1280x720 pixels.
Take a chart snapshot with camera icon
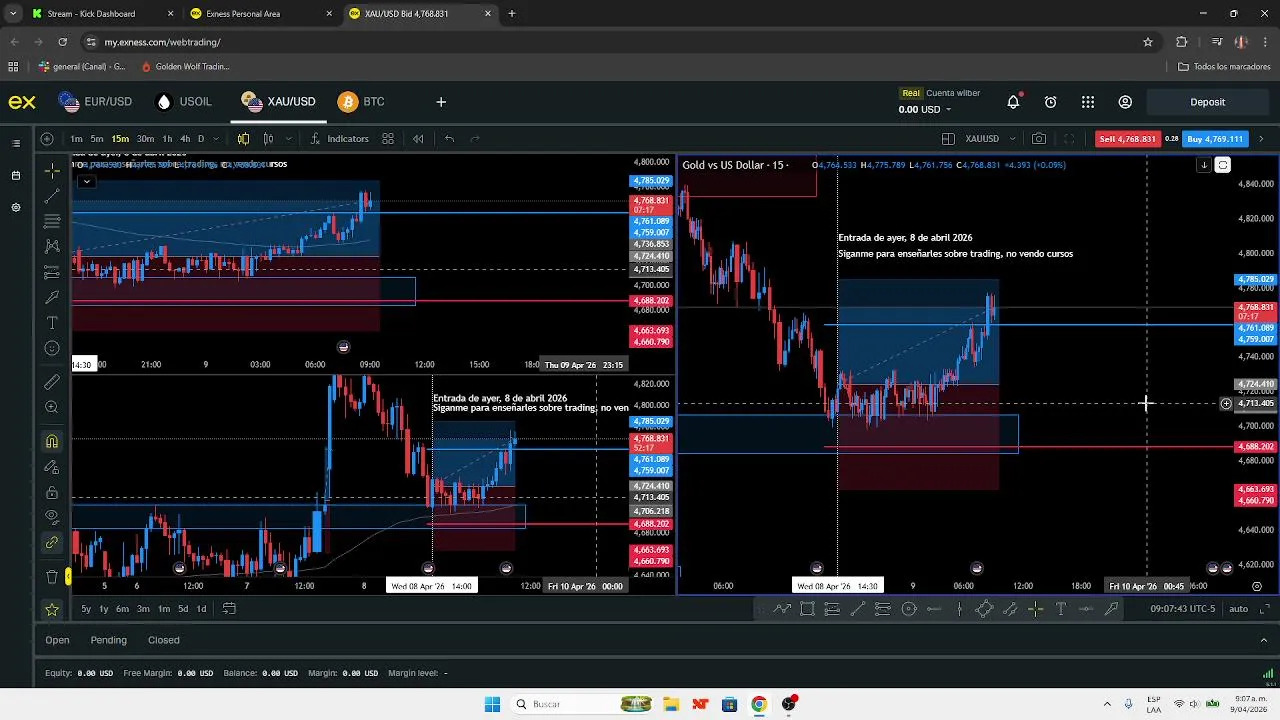[1039, 139]
